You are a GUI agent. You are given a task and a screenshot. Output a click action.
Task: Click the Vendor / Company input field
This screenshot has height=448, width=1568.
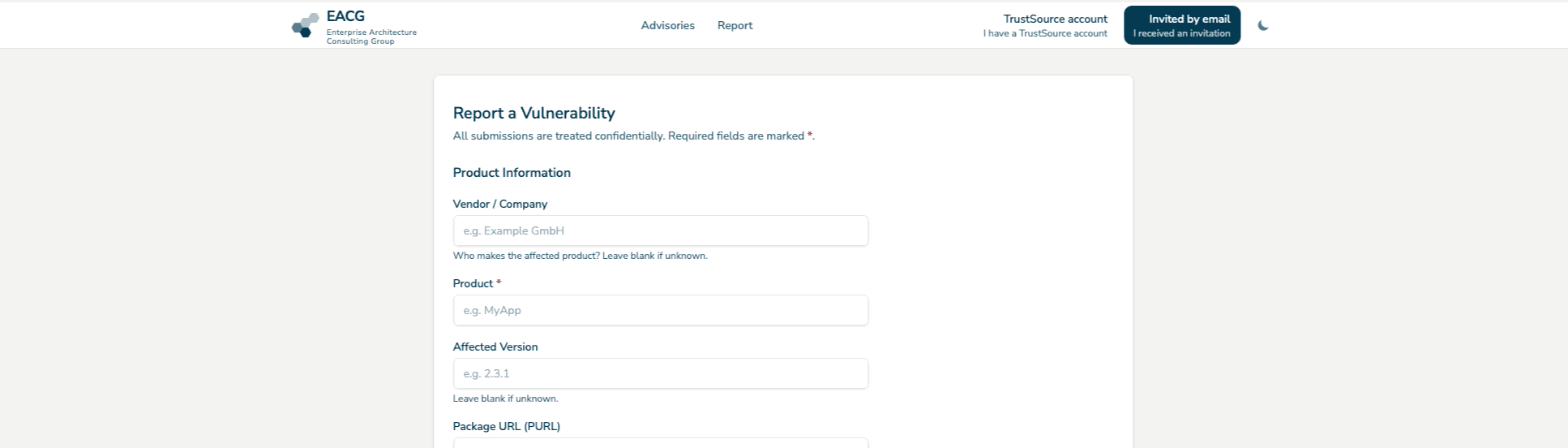pos(660,230)
